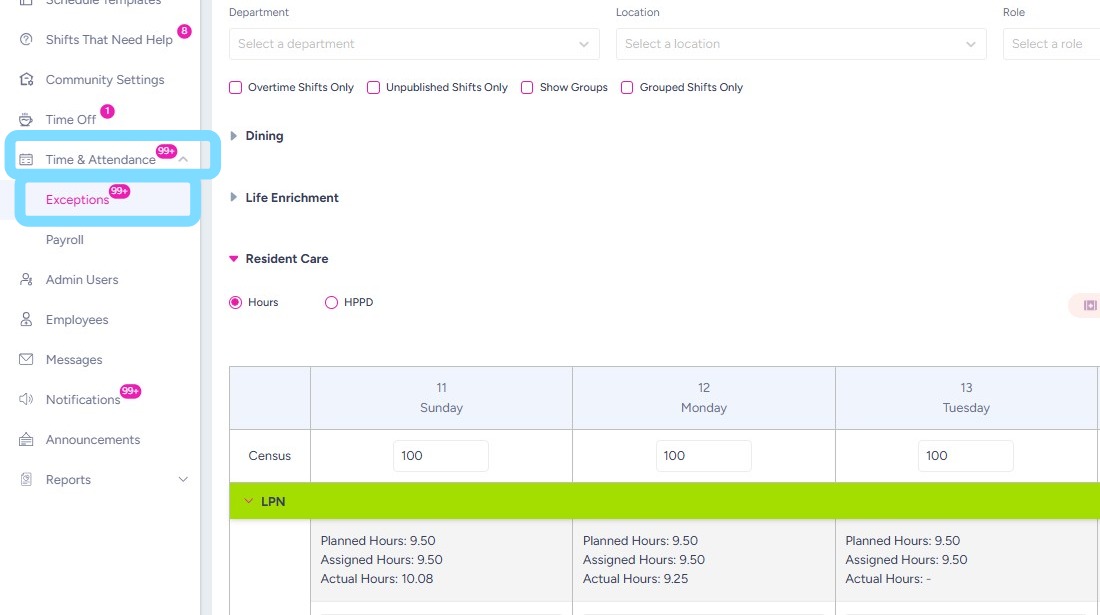
Task: Click the Sunday Census input field
Action: point(441,456)
